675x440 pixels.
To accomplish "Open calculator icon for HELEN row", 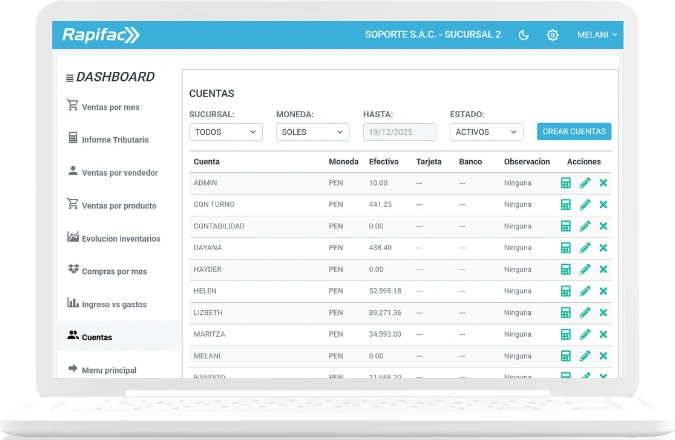I will 566,291.
